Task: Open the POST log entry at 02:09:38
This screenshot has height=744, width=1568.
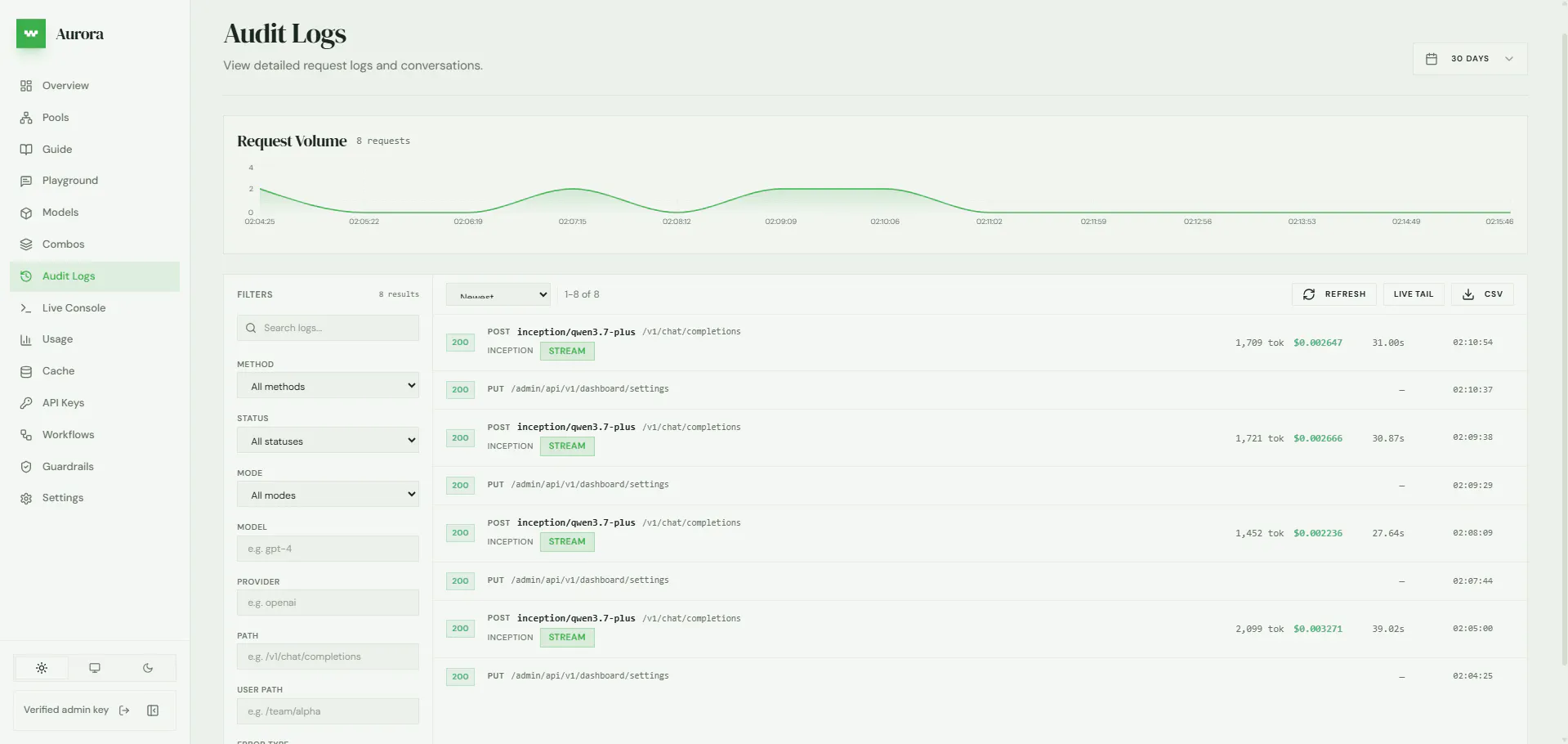Action: click(980, 437)
